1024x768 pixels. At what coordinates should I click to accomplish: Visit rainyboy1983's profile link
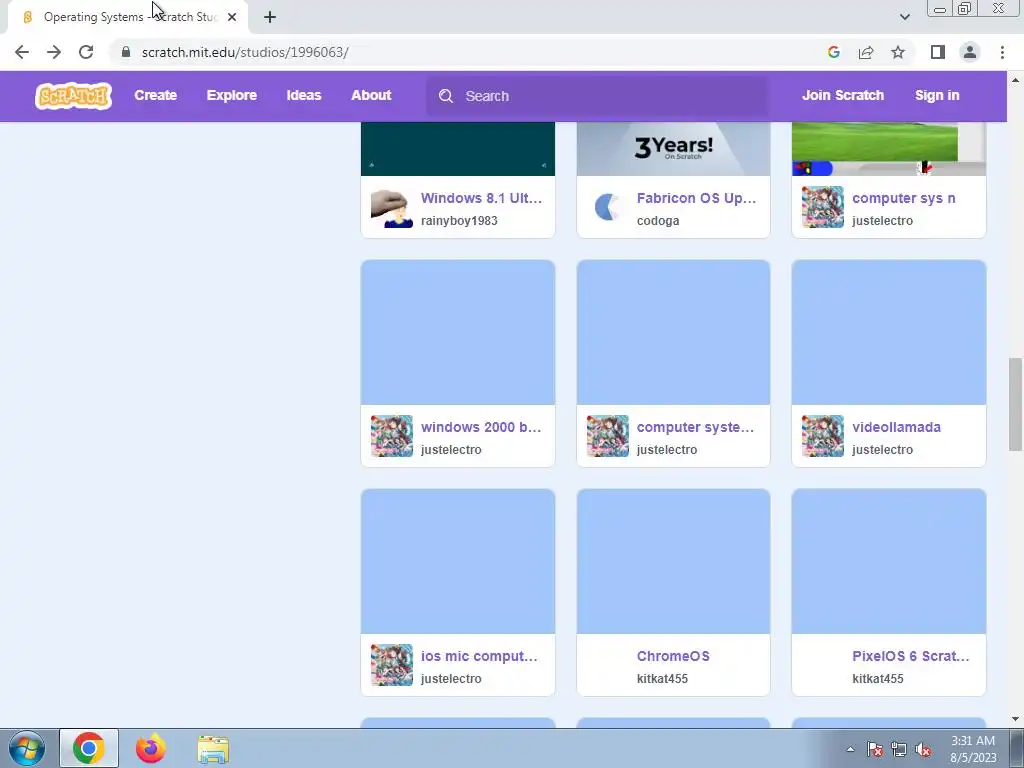(x=459, y=221)
